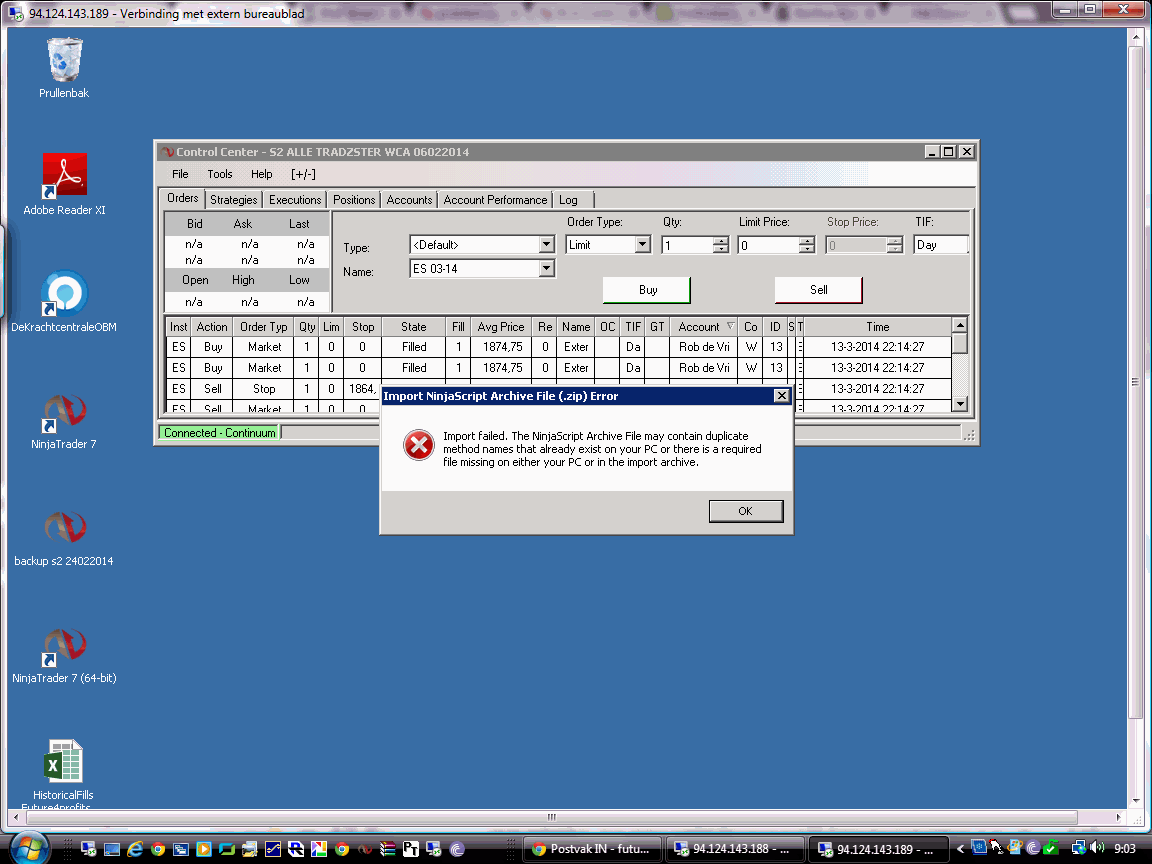Click the Control Center title bar logo
This screenshot has height=864, width=1152.
click(168, 151)
